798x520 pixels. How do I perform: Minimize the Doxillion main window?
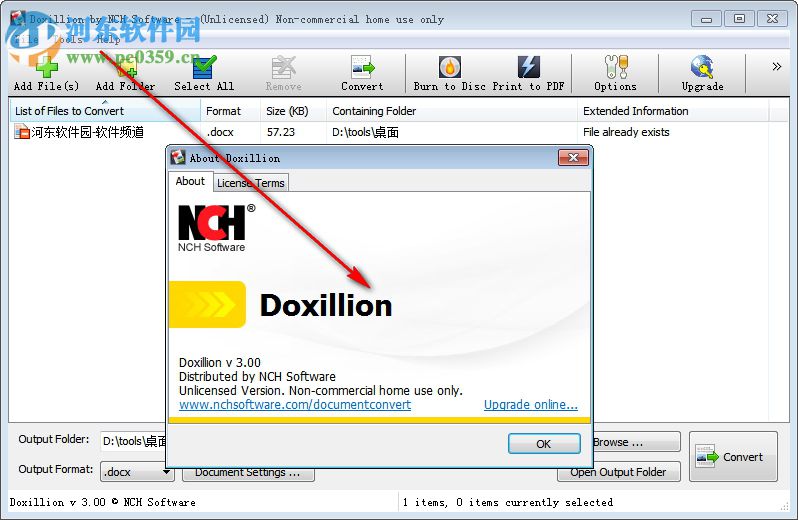click(x=706, y=19)
